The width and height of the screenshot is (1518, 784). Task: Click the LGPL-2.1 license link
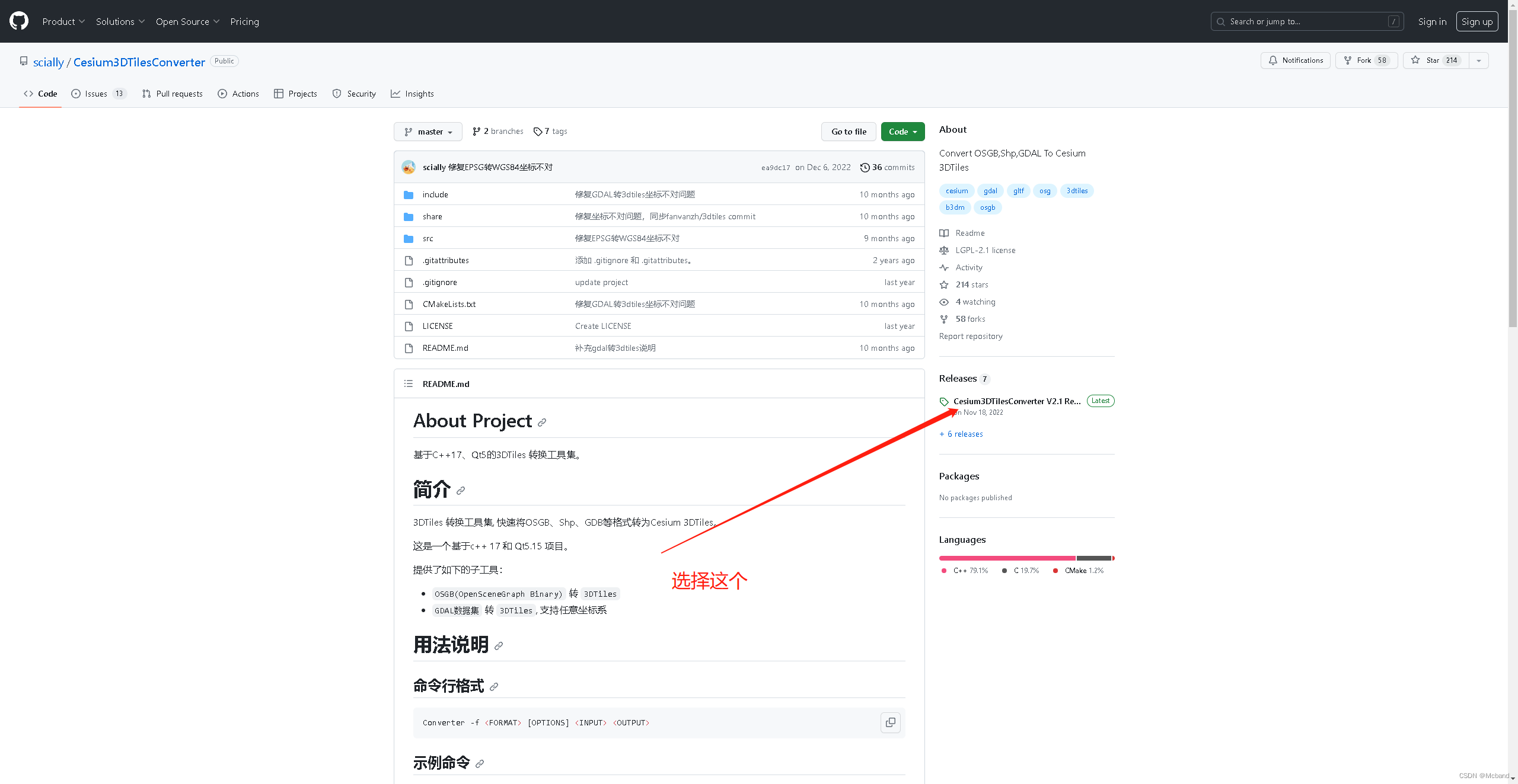tap(984, 250)
